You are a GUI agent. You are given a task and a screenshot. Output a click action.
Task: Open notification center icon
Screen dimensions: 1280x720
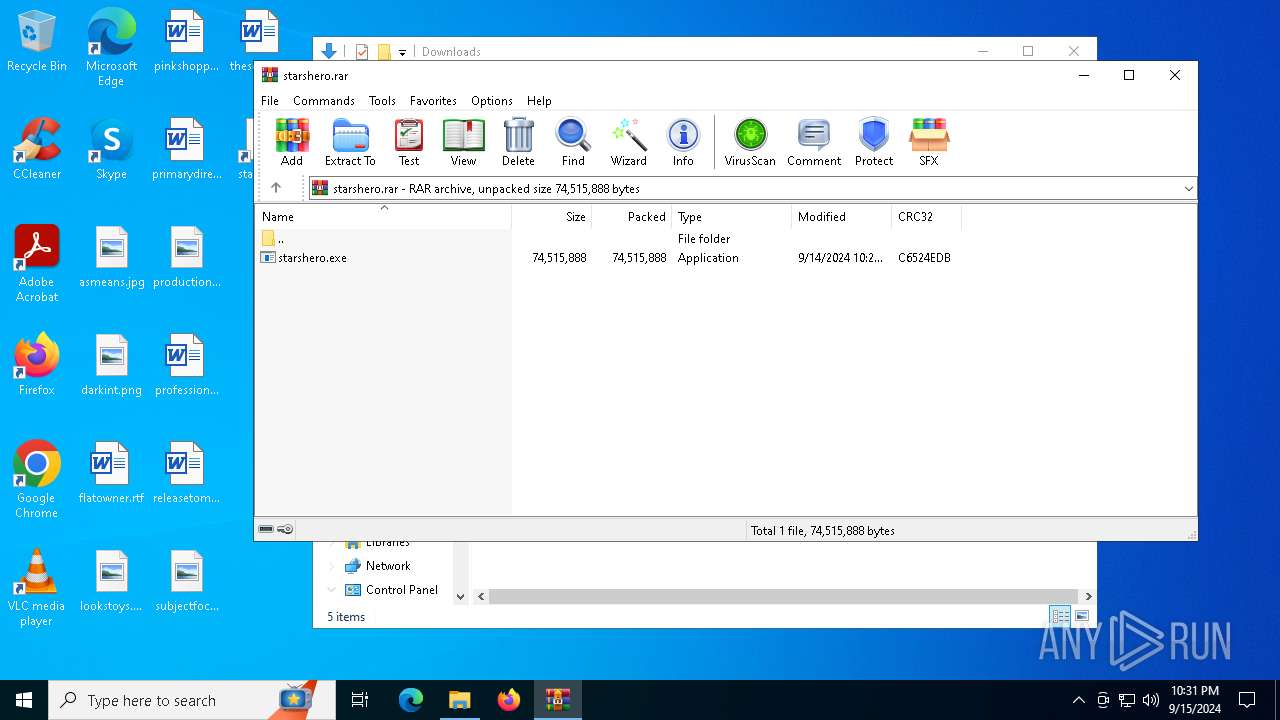pos(1247,700)
